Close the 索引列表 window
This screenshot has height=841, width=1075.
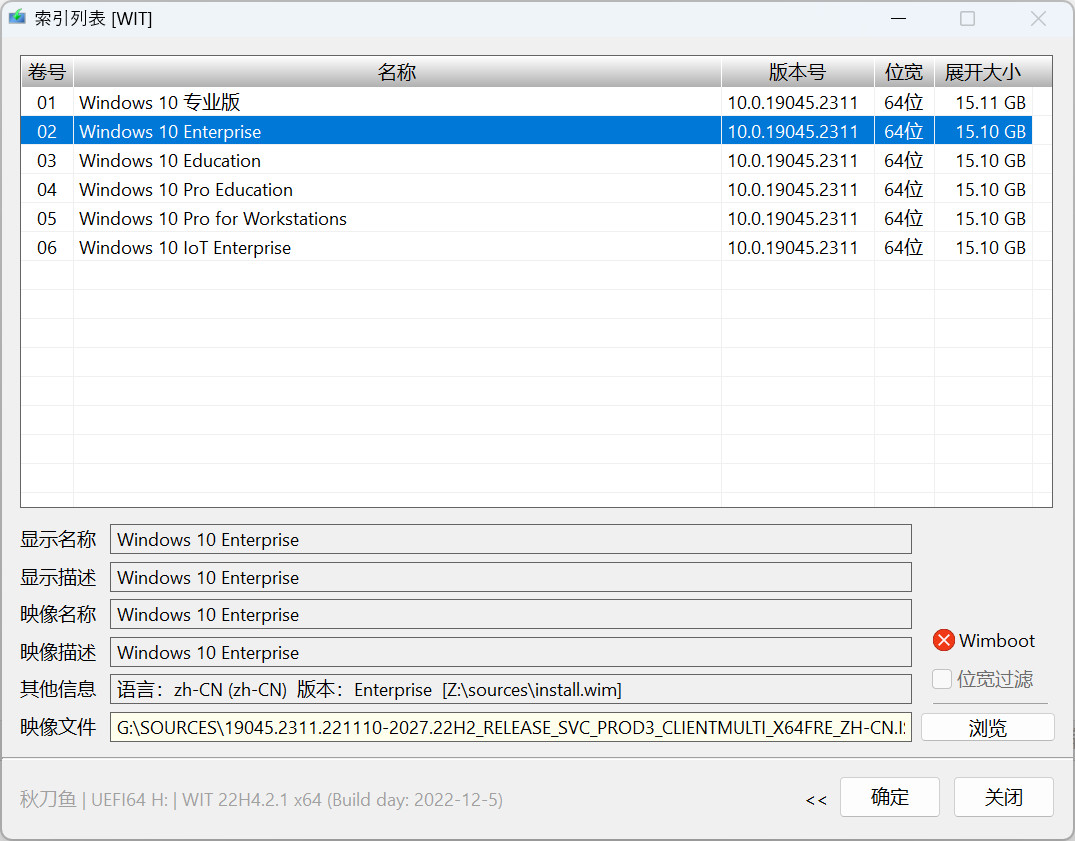point(1038,19)
